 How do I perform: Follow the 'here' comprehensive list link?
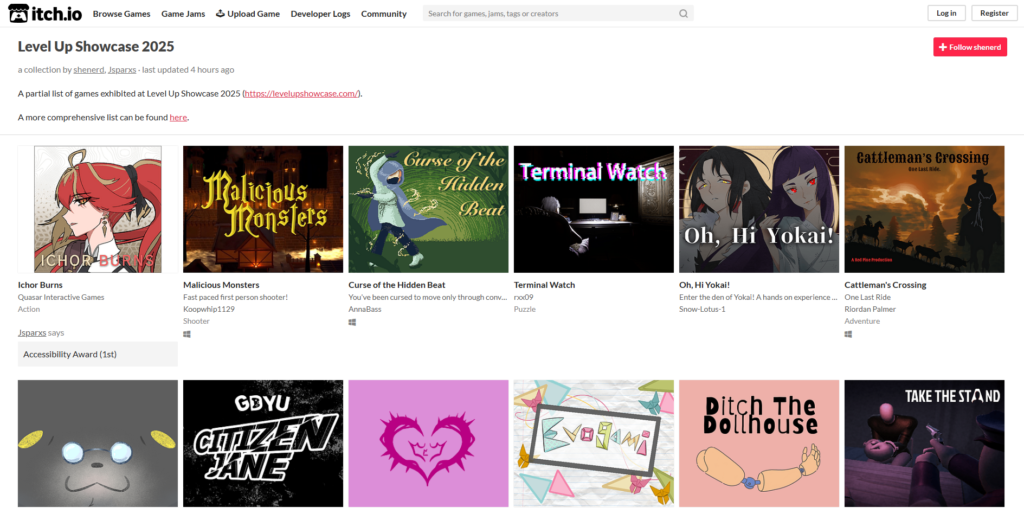(178, 118)
